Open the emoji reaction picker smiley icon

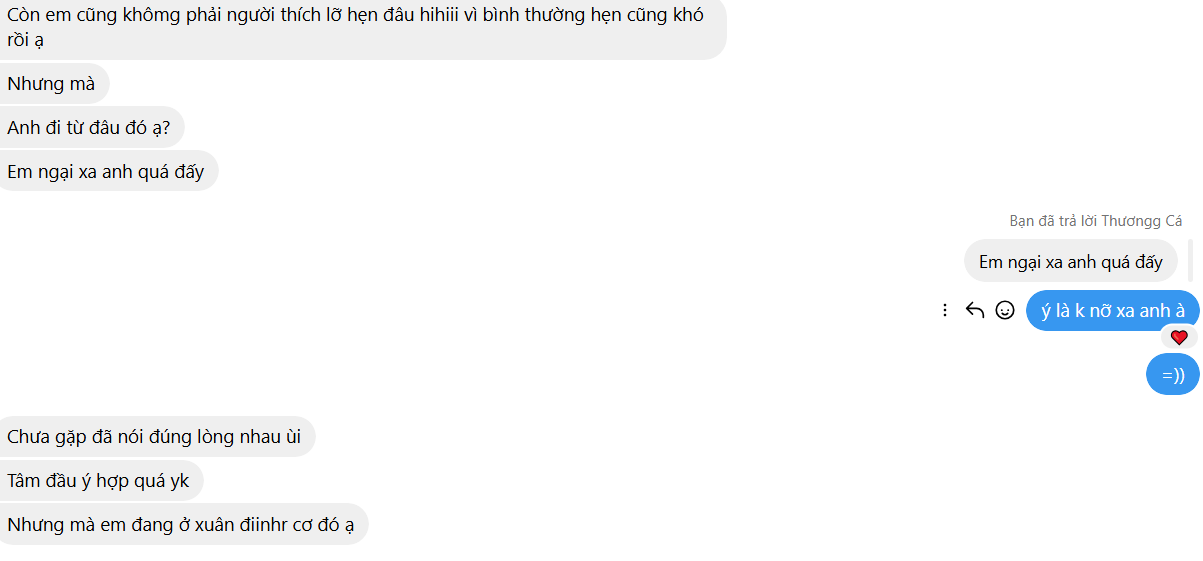coord(1005,310)
